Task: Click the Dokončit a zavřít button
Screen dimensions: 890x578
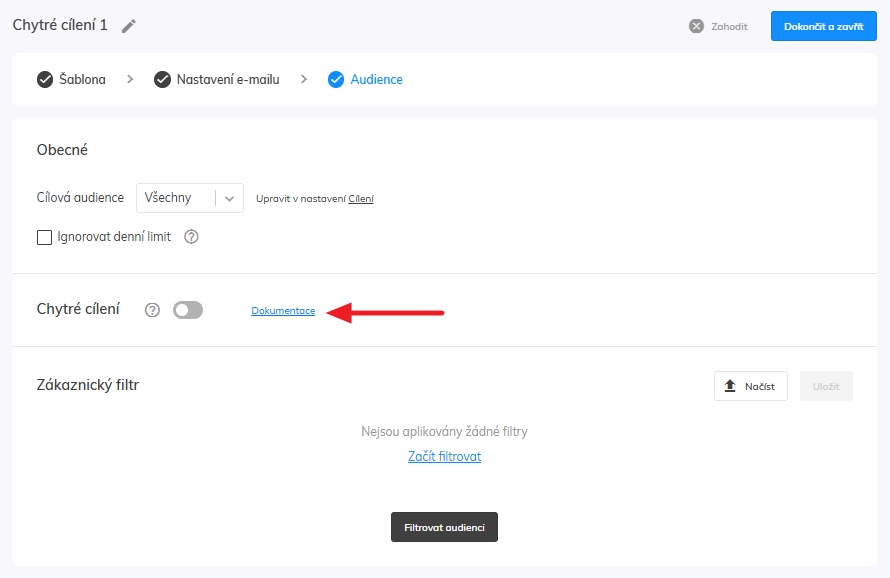Action: pyautogui.click(x=824, y=26)
